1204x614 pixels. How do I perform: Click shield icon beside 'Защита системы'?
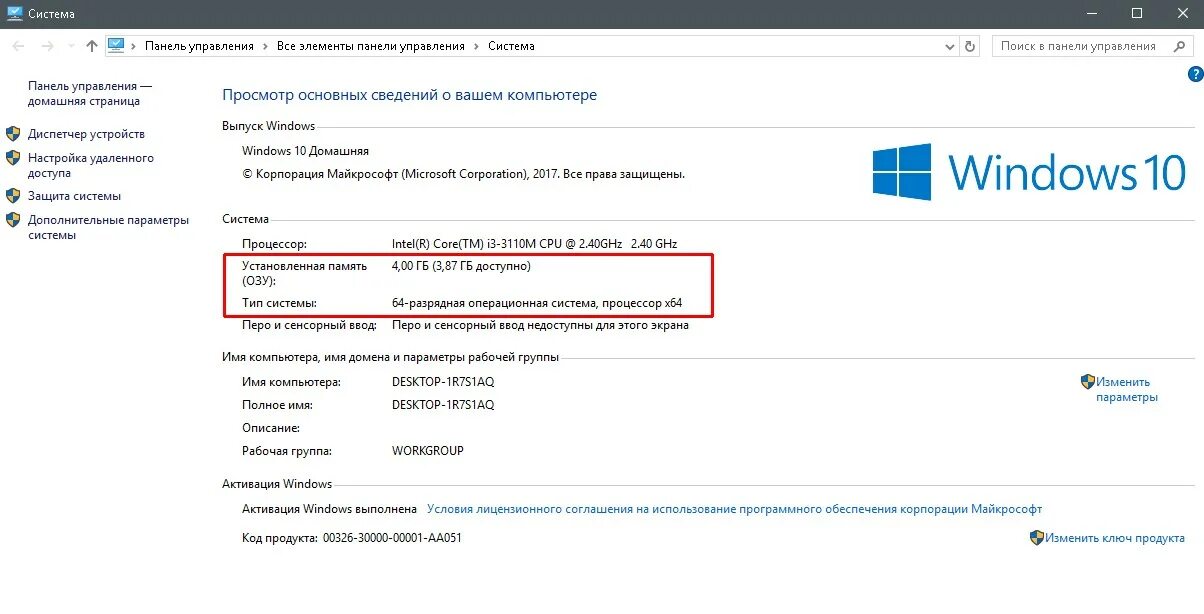(x=13, y=195)
